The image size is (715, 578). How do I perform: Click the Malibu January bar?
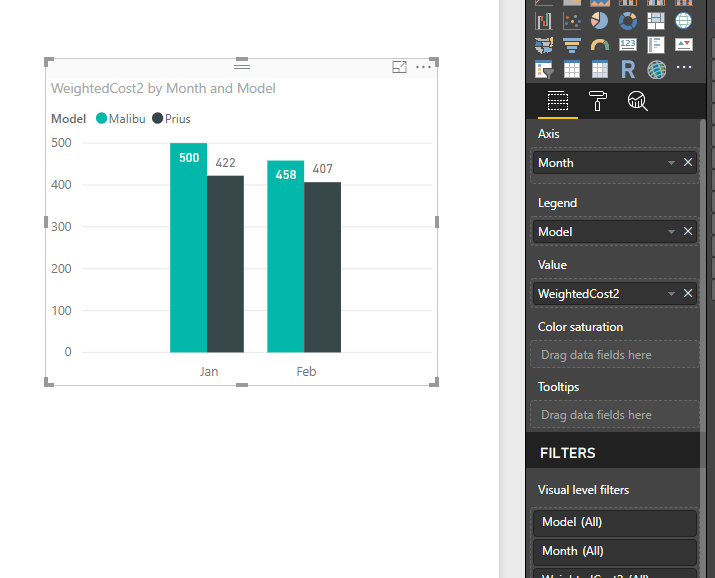(x=188, y=248)
